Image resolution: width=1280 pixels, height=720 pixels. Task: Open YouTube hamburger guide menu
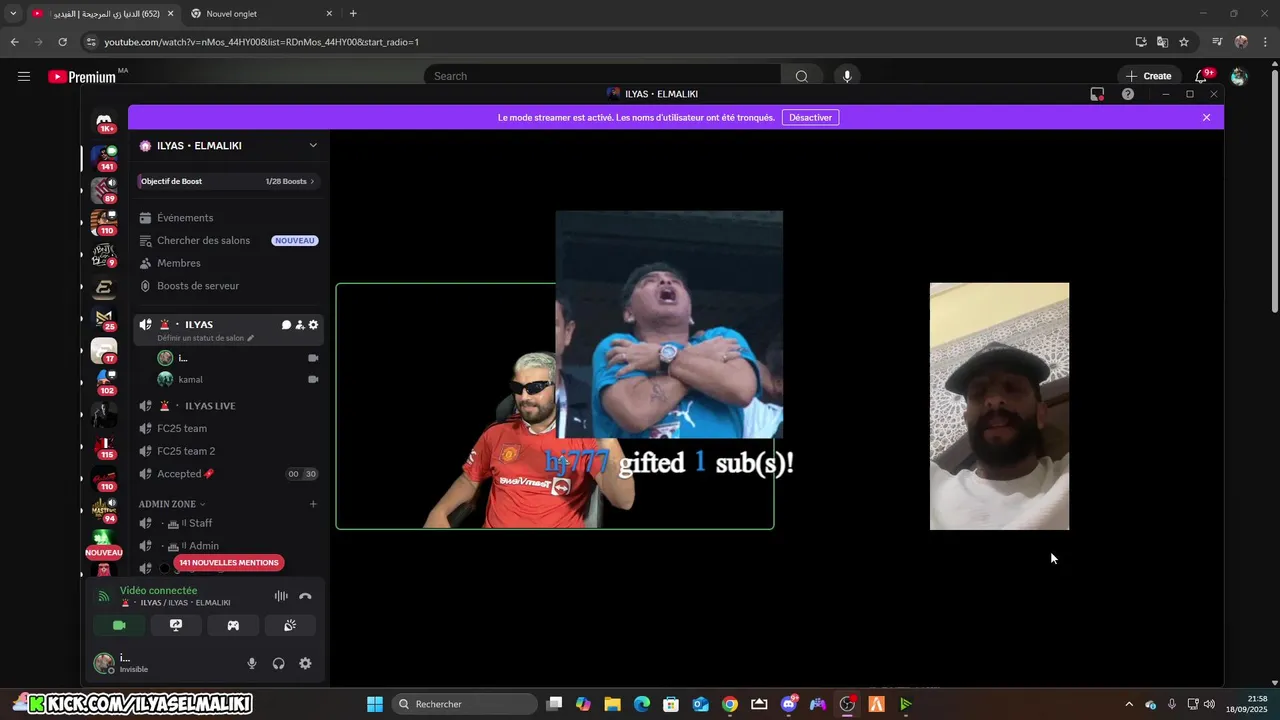[24, 76]
